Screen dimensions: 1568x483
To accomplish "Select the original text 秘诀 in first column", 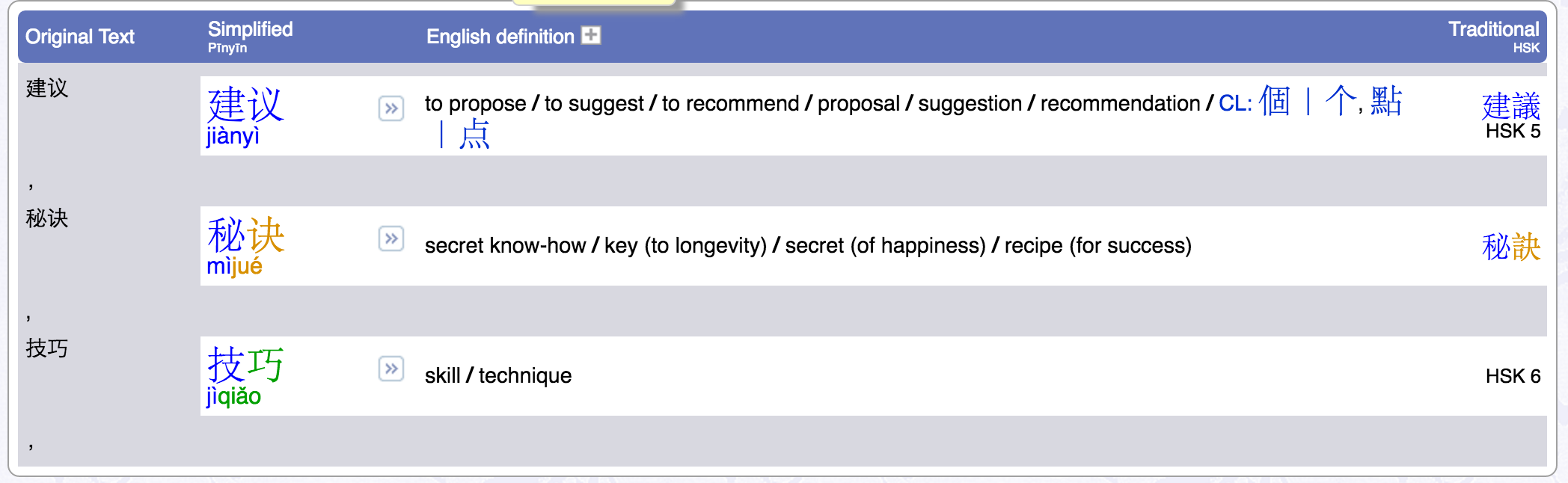I will click(x=47, y=218).
